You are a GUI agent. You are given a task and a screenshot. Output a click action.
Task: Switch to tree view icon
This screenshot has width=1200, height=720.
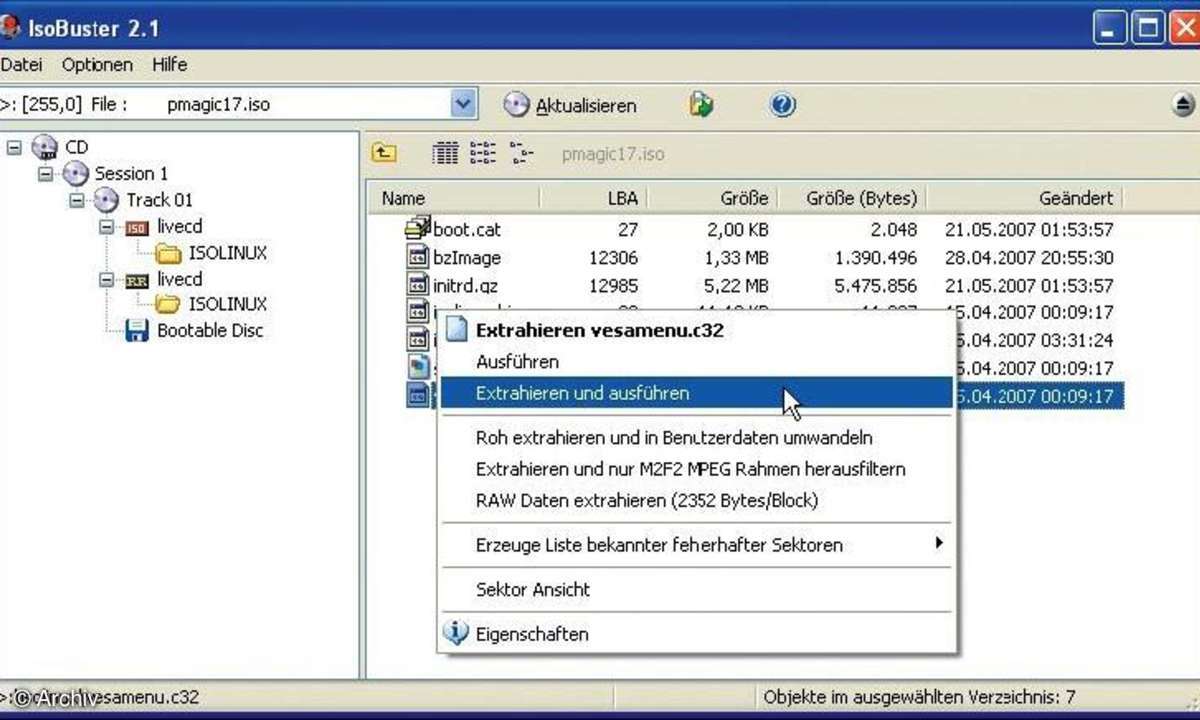(521, 154)
